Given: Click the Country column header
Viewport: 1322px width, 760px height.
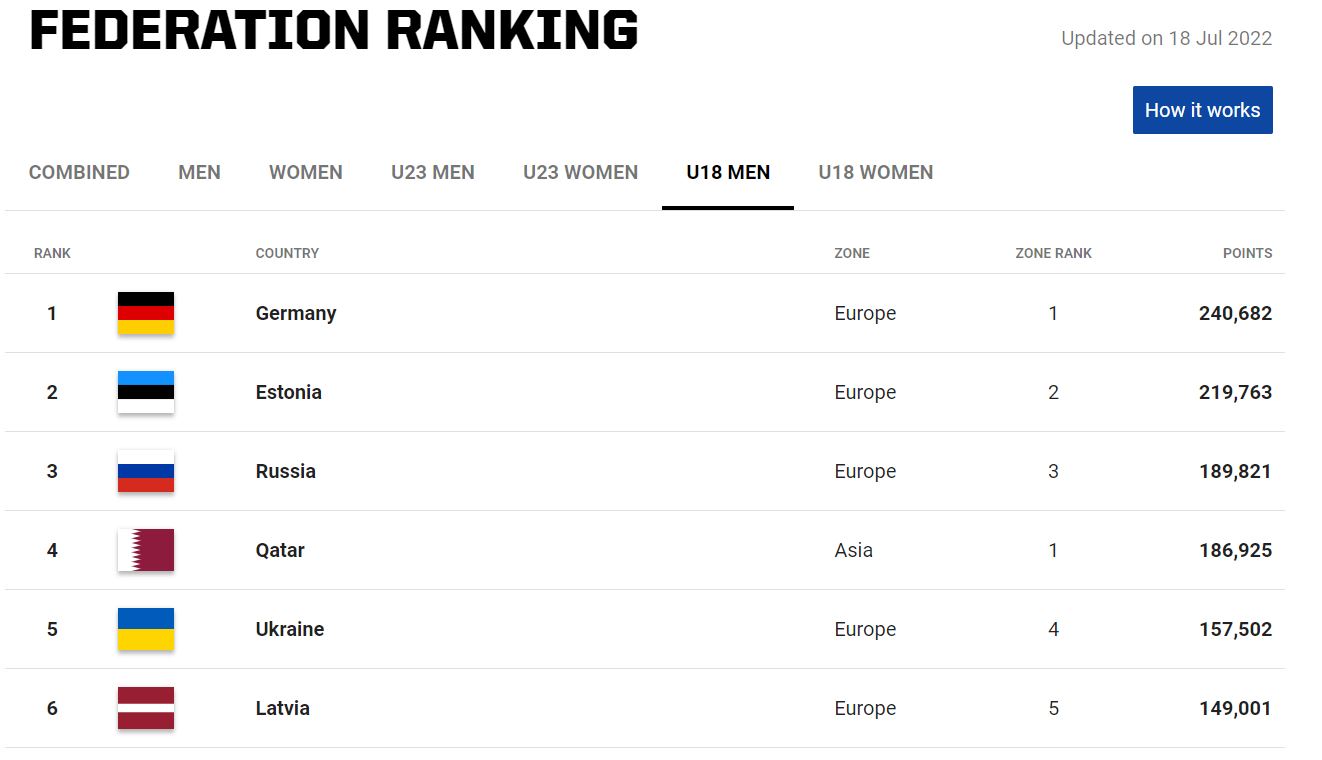Looking at the screenshot, I should pyautogui.click(x=287, y=253).
